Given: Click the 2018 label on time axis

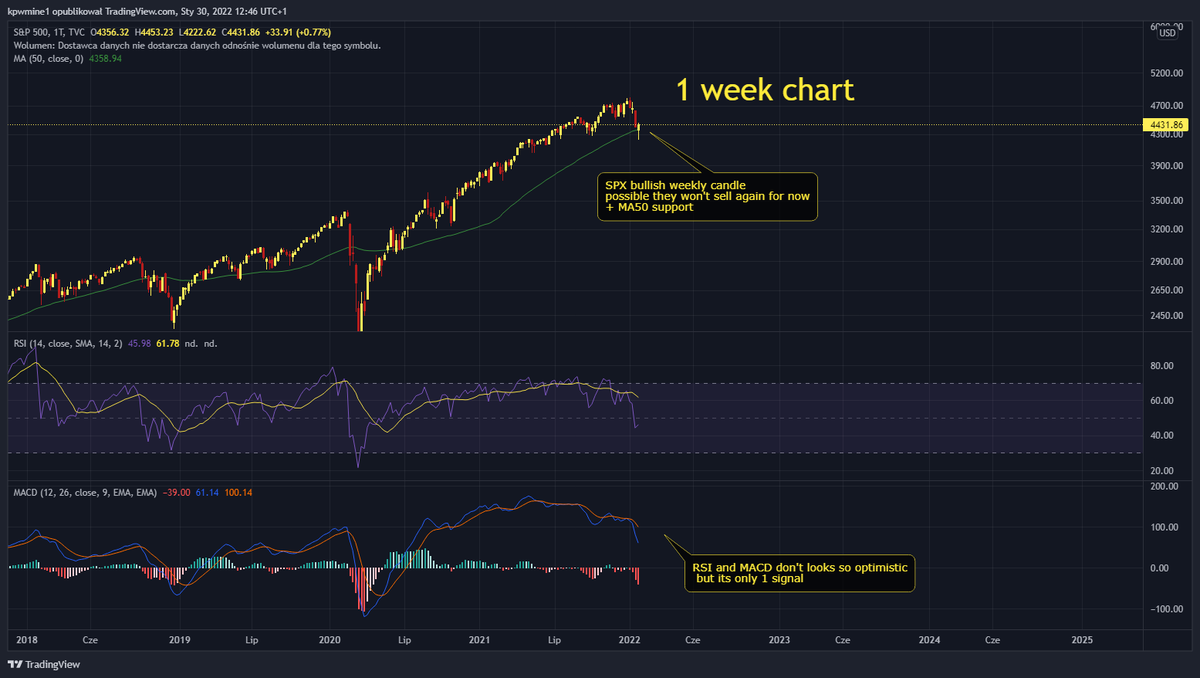Looking at the screenshot, I should [x=28, y=638].
